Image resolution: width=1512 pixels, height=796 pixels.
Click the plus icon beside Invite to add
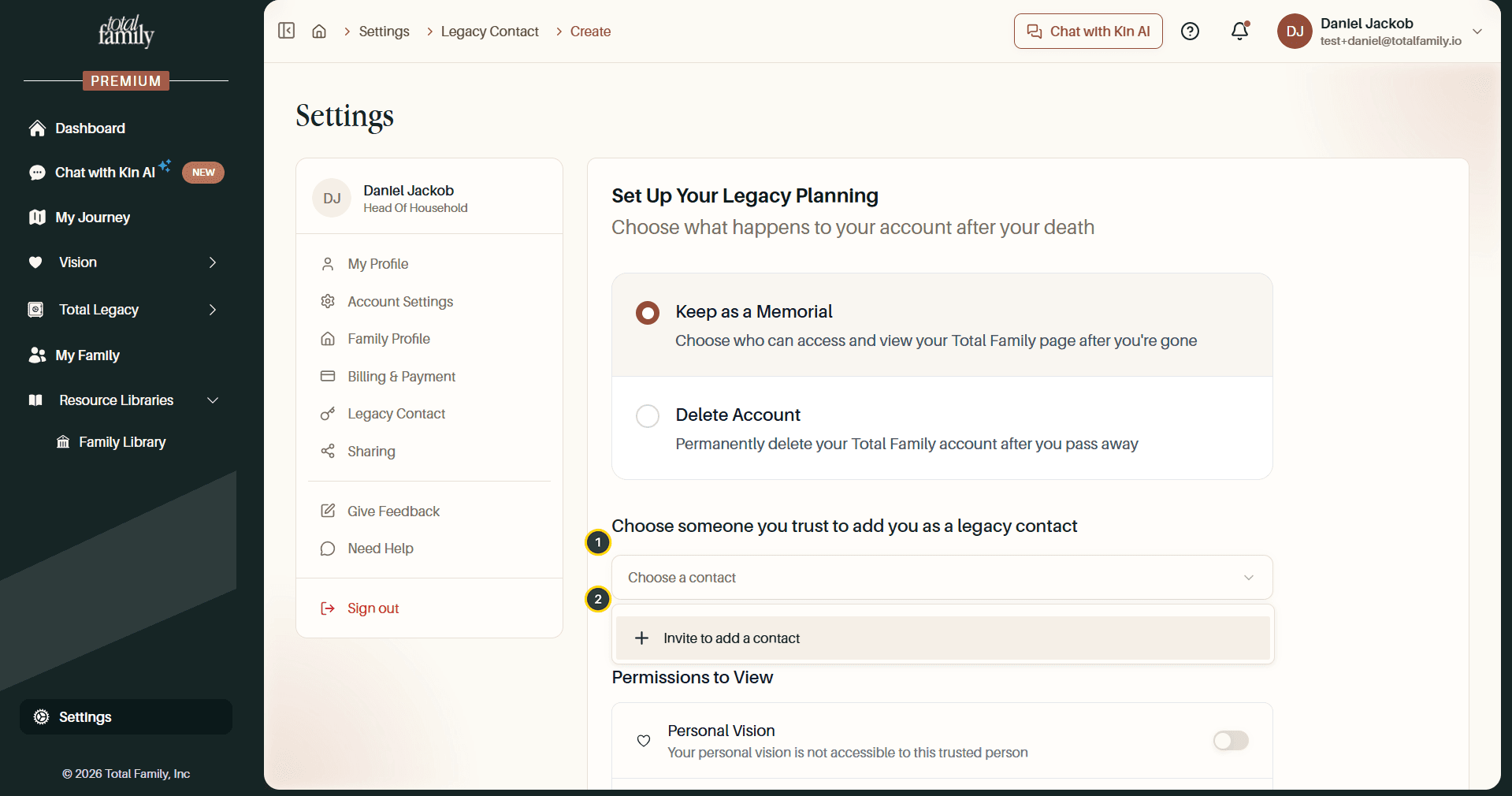coord(642,638)
